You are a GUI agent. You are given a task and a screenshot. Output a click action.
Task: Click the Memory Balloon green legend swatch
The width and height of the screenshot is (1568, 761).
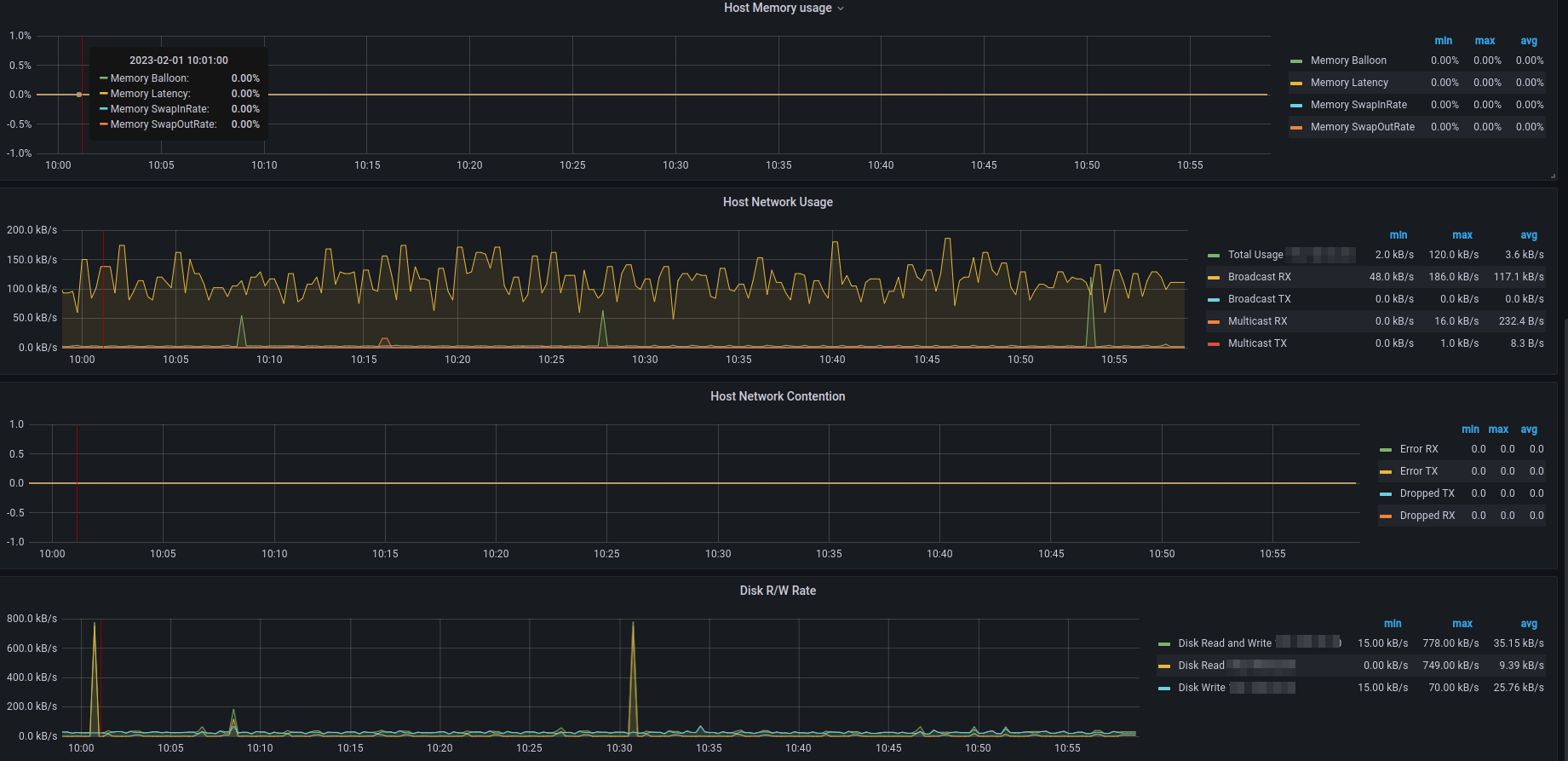(x=1296, y=61)
